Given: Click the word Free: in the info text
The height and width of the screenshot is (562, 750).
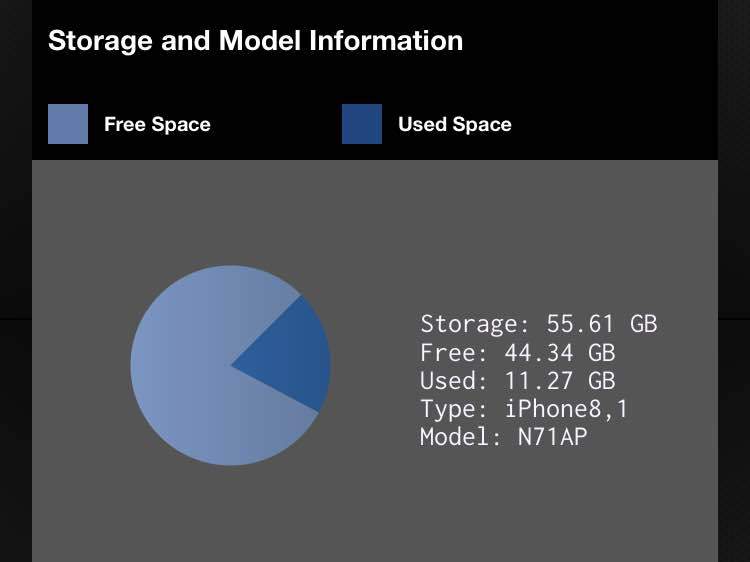Looking at the screenshot, I should pos(454,353).
